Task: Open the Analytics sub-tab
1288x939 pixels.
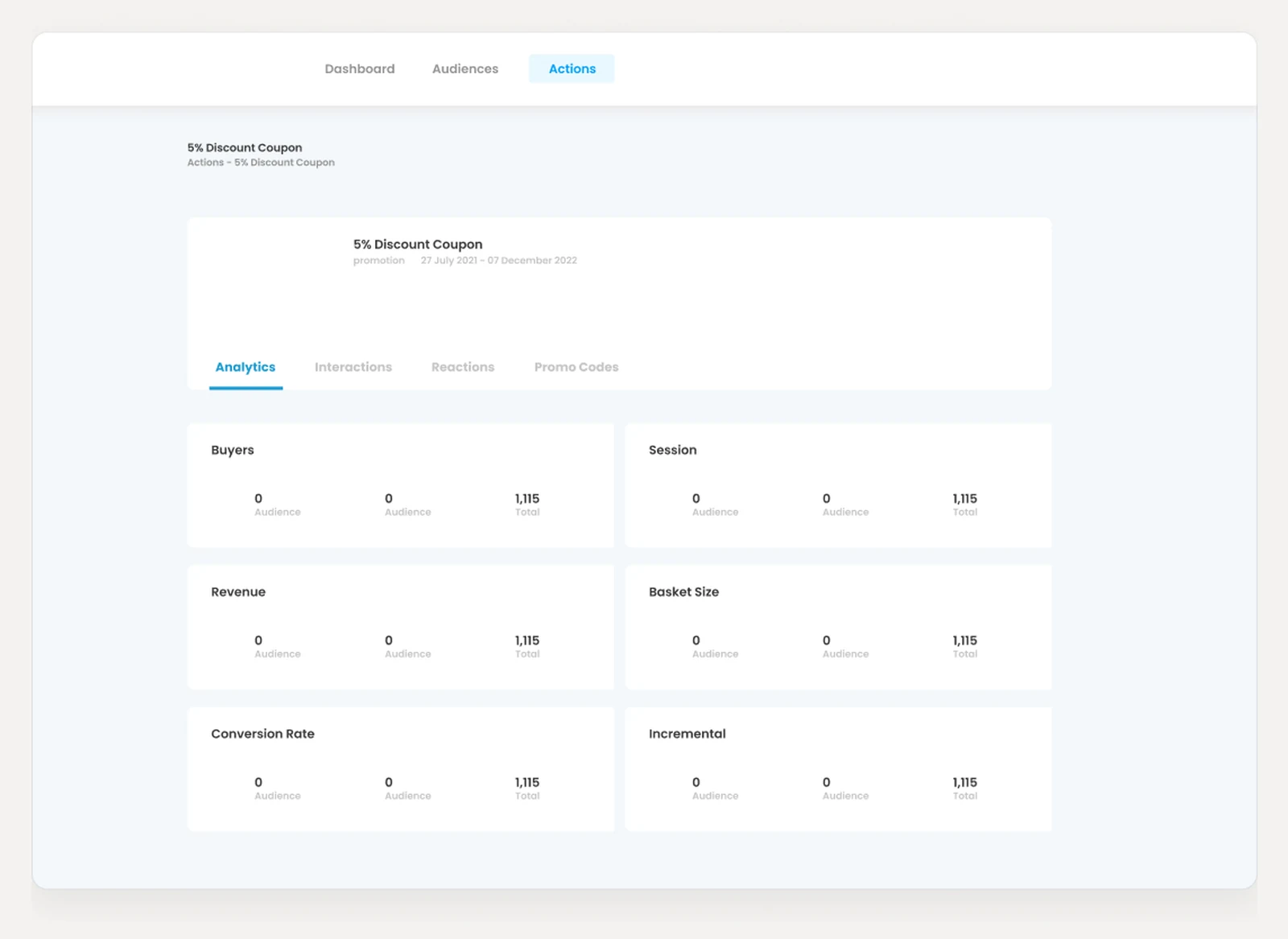Action: [x=246, y=368]
